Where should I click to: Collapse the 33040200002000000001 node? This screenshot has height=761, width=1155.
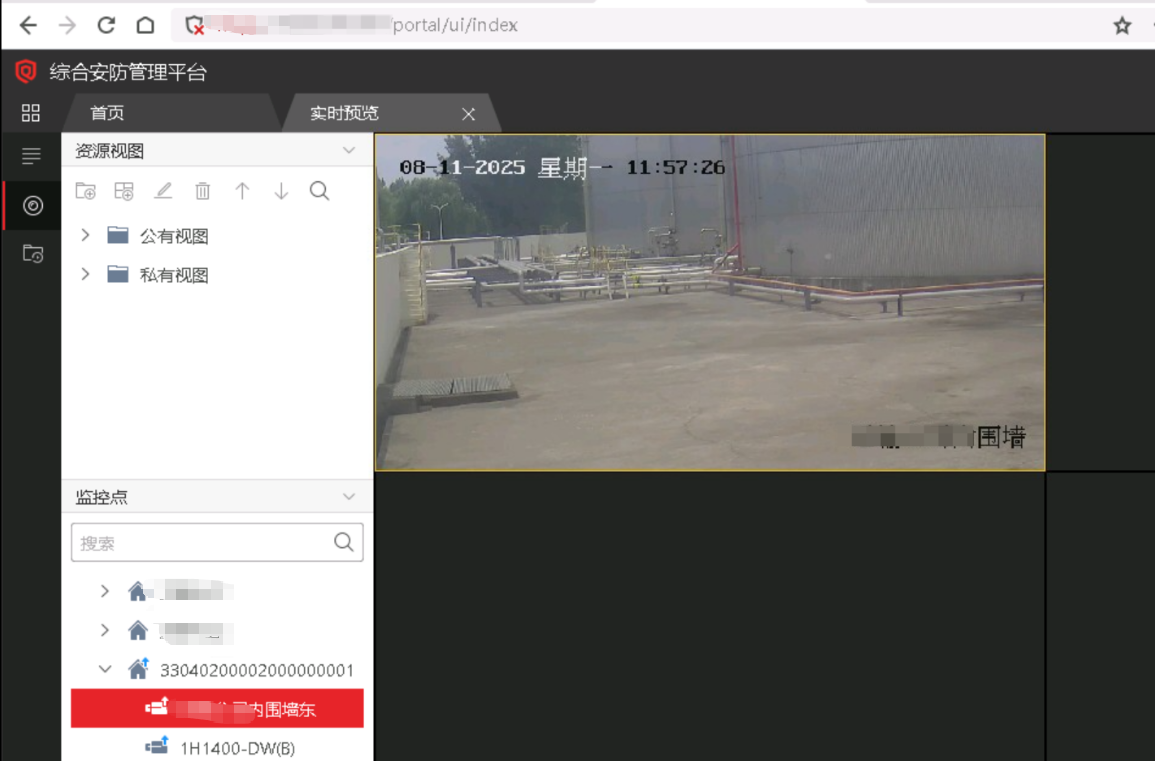pyautogui.click(x=105, y=670)
